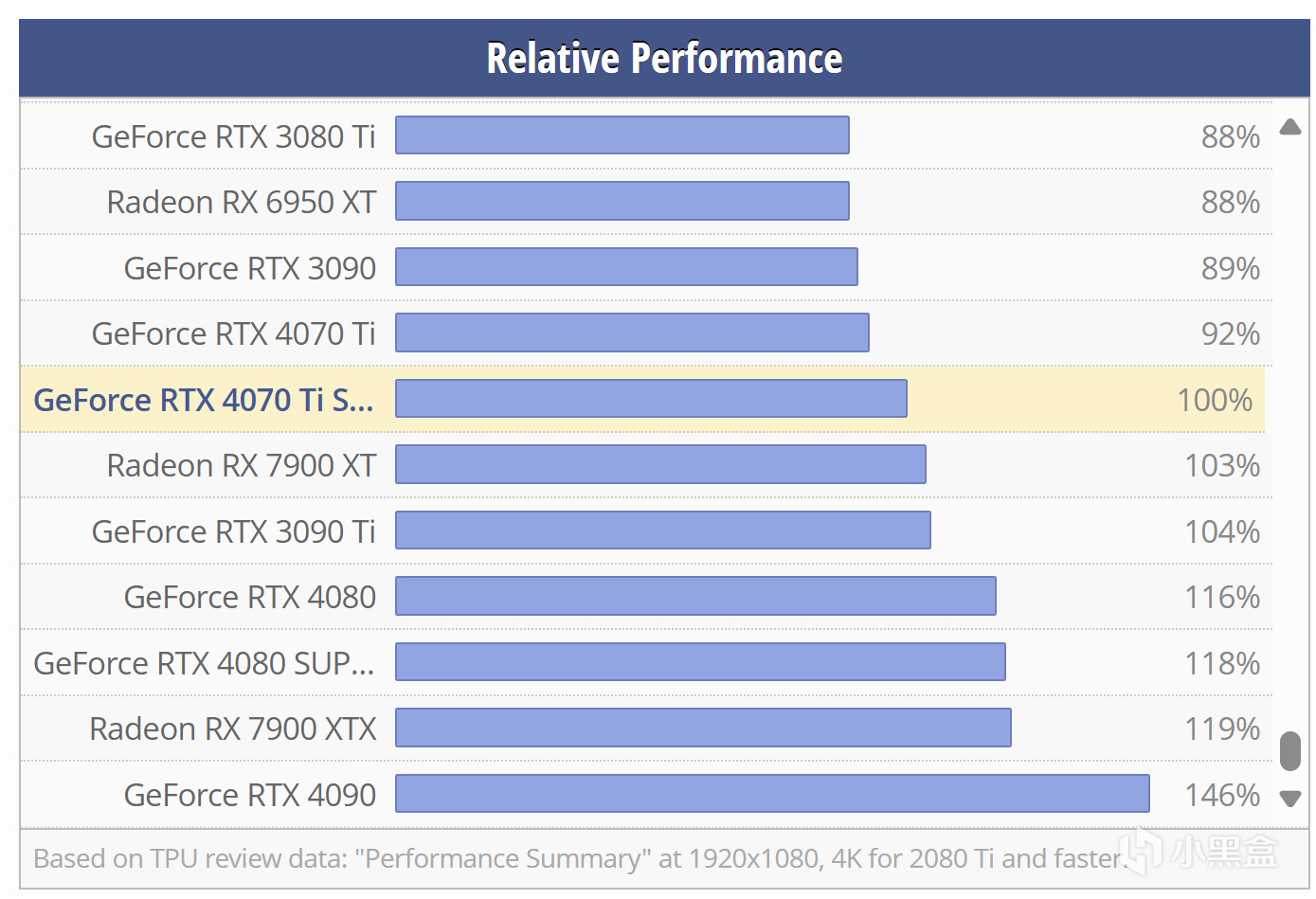Select the GeForce RTX 3090 entry
This screenshot has width=1316, height=899.
click(249, 268)
